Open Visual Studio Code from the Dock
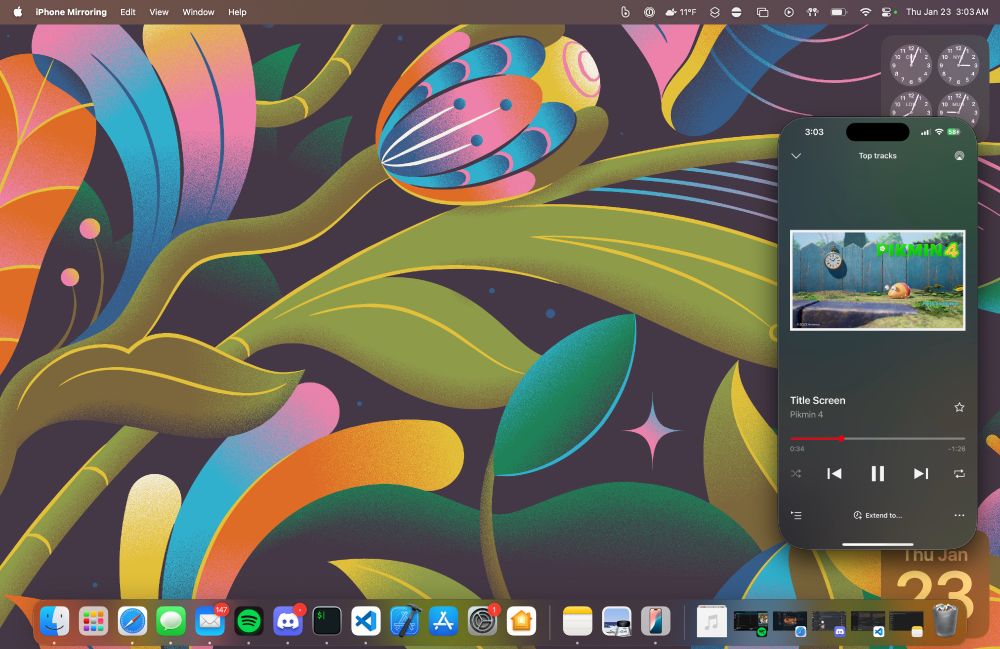The image size is (1000, 649). coord(365,621)
